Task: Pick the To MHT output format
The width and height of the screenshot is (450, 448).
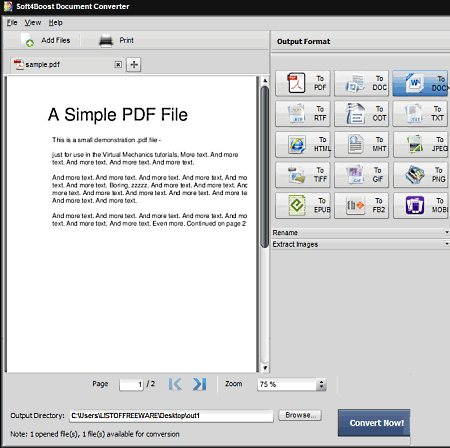Action: (361, 144)
